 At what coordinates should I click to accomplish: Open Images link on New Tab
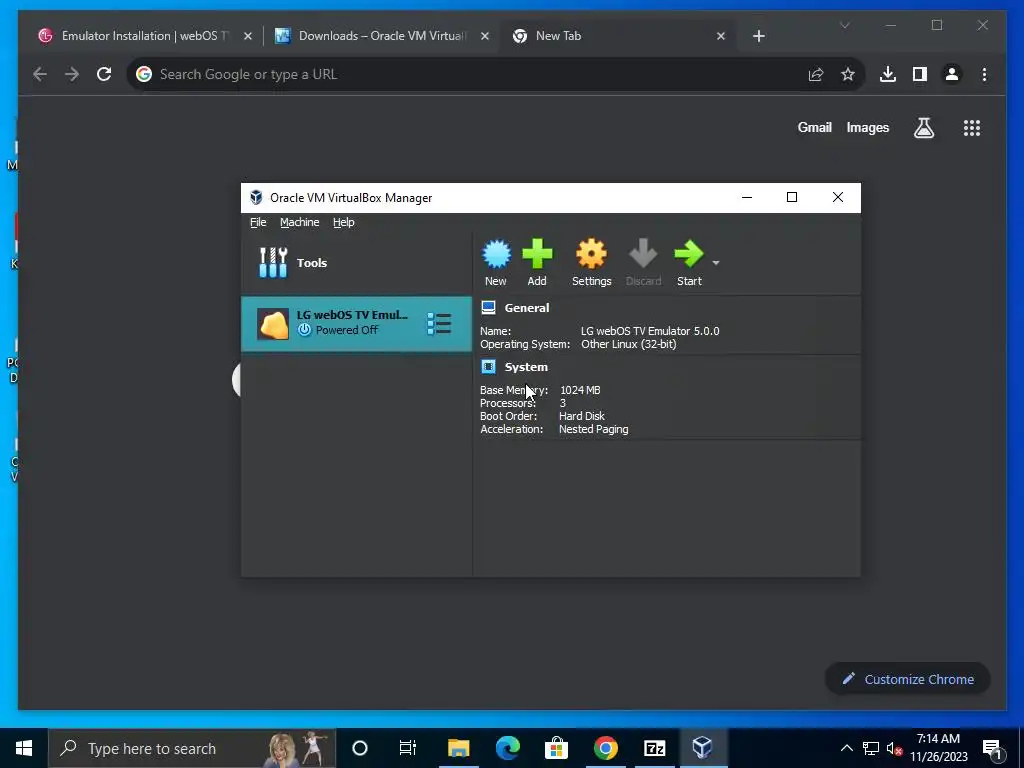[x=867, y=127]
